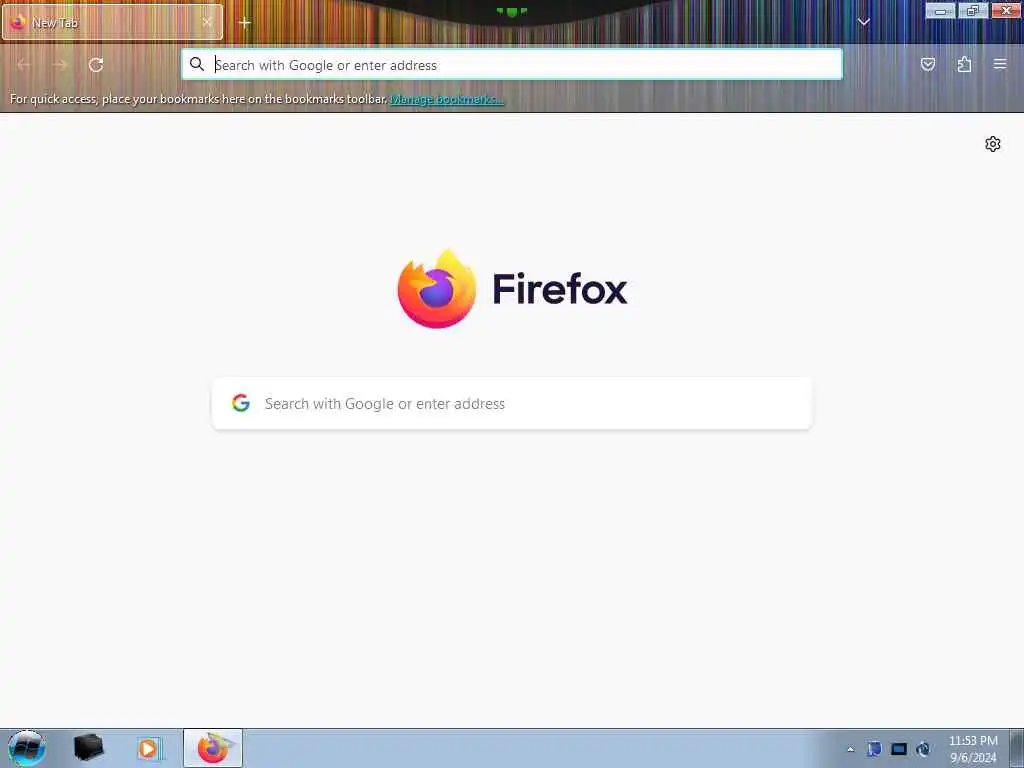Select the Firefox taskbar button
Image resolution: width=1024 pixels, height=768 pixels.
click(x=213, y=748)
